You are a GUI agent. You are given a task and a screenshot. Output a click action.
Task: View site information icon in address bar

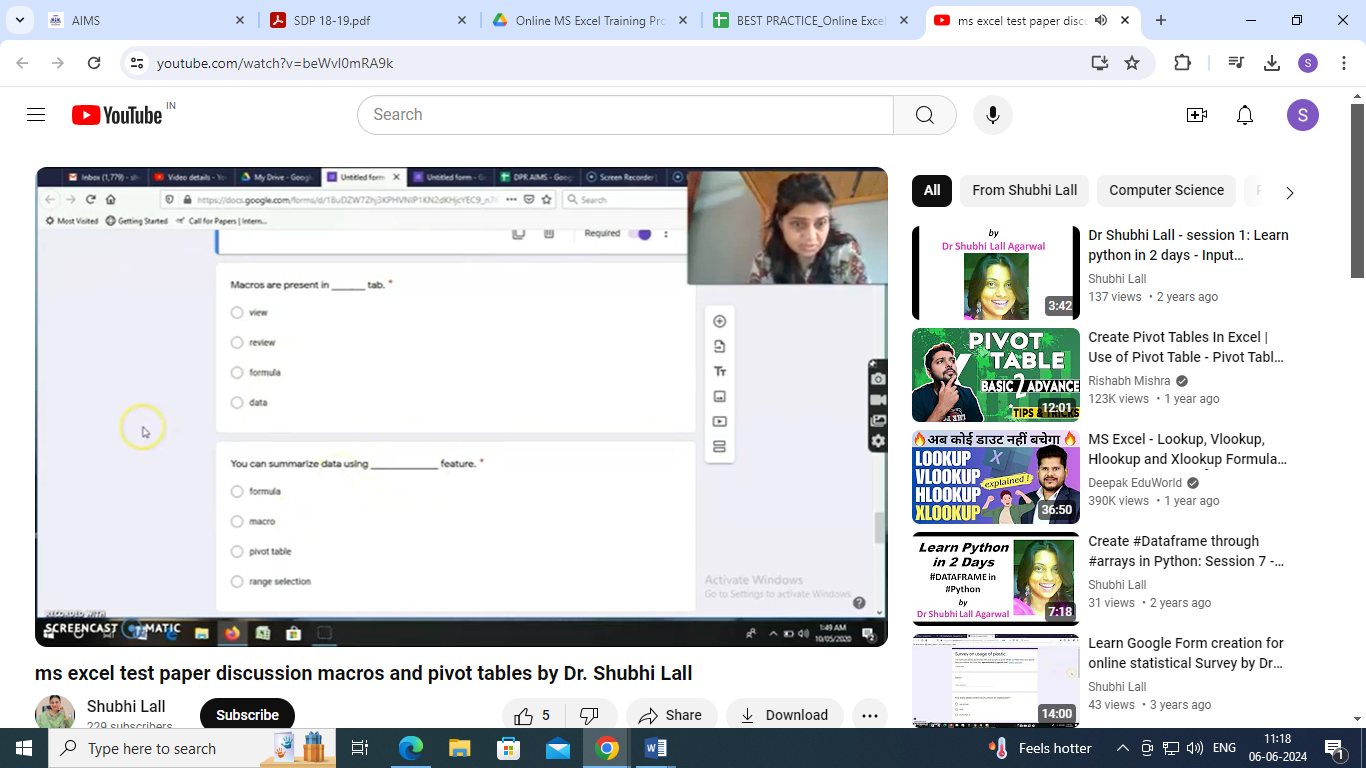(137, 63)
